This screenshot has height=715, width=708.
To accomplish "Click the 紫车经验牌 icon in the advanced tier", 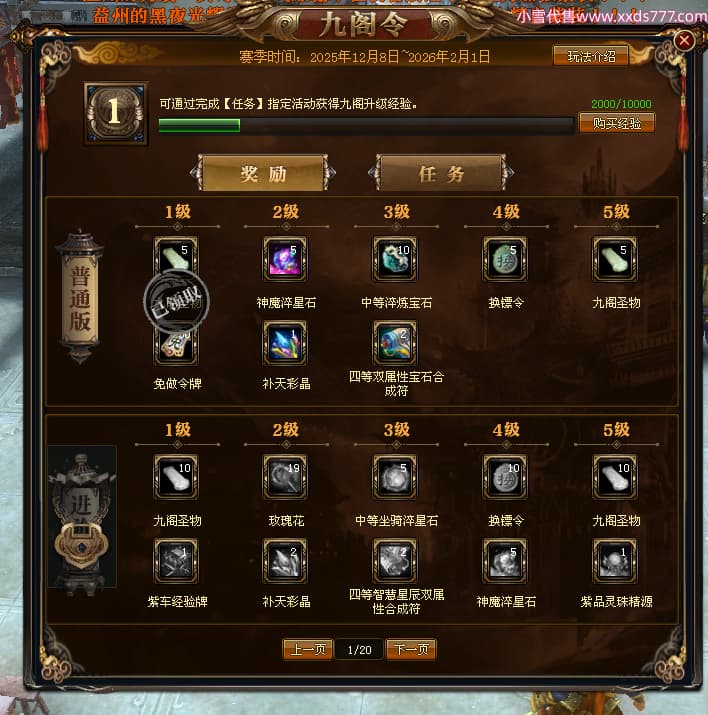I will pos(176,561).
